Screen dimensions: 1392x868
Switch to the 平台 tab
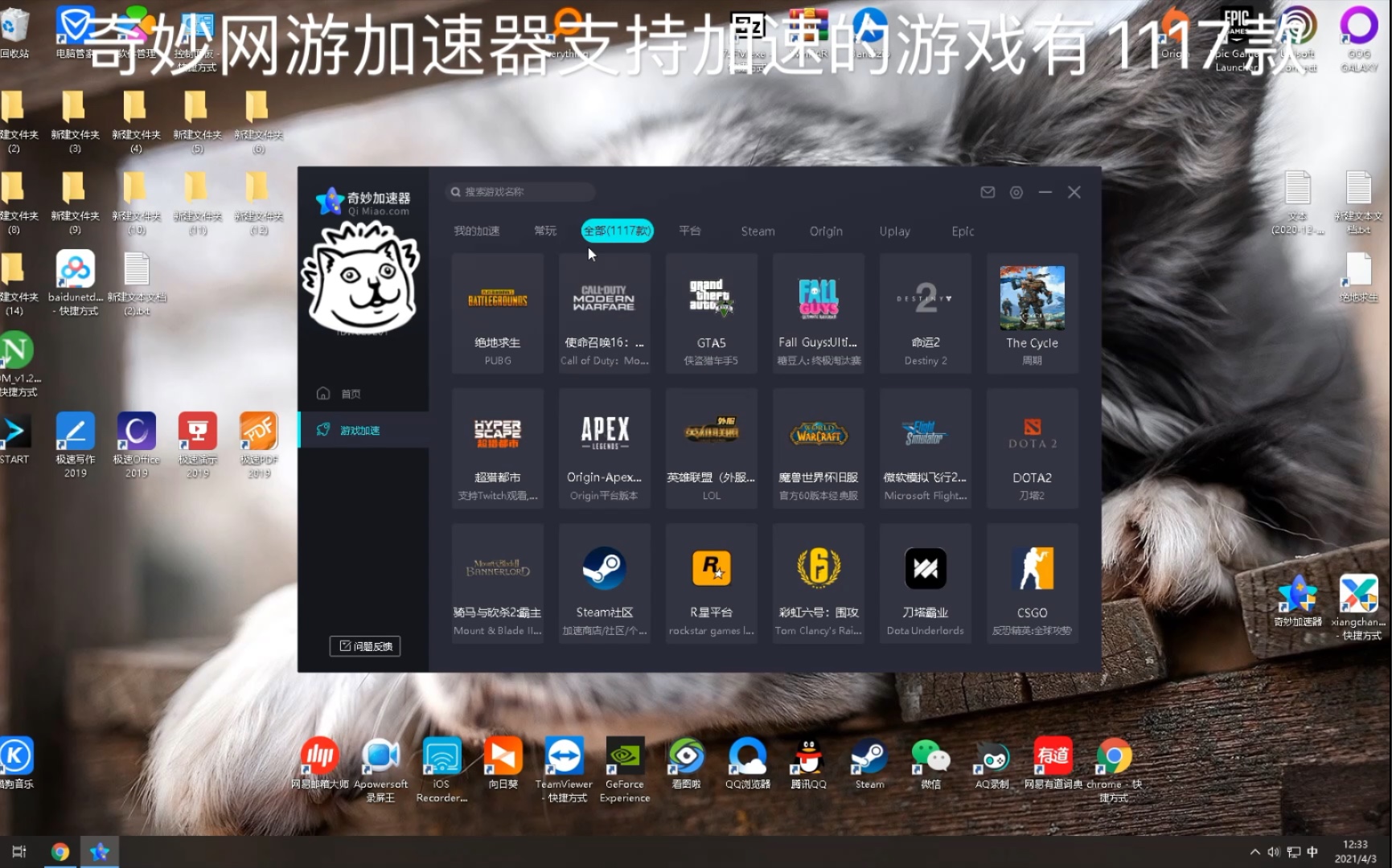click(690, 231)
